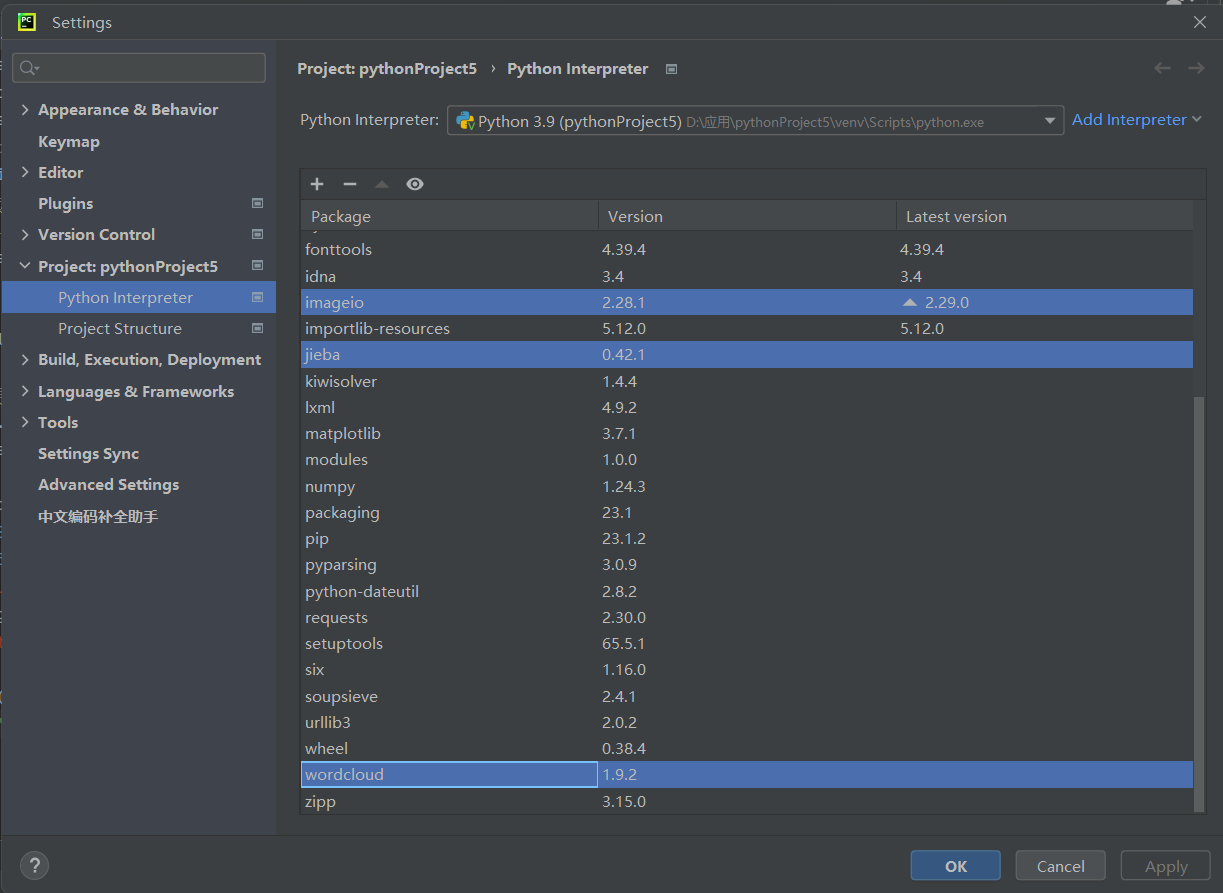Go back with the left arrow
The height and width of the screenshot is (893, 1223).
click(x=1162, y=68)
